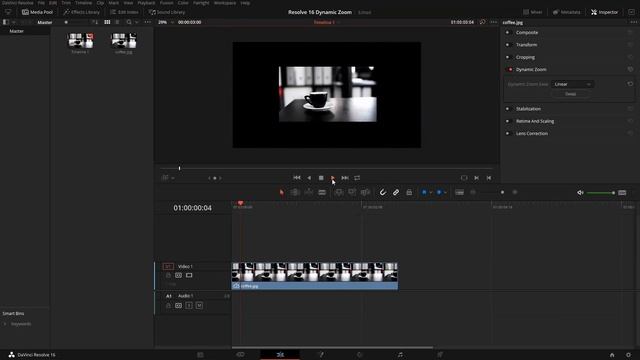Adjust the green volume slider
The height and width of the screenshot is (360, 640).
tap(600, 193)
